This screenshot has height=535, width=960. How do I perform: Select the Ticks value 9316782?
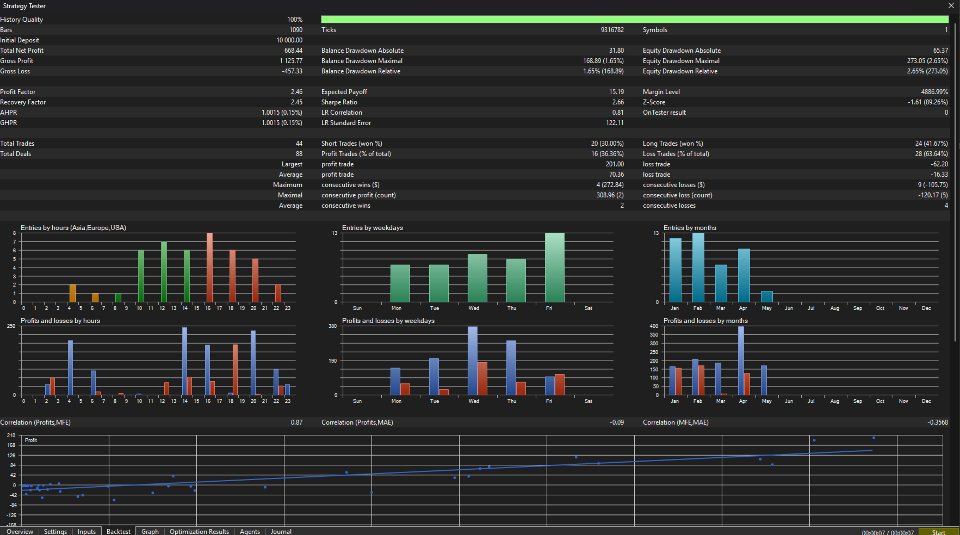[612, 30]
